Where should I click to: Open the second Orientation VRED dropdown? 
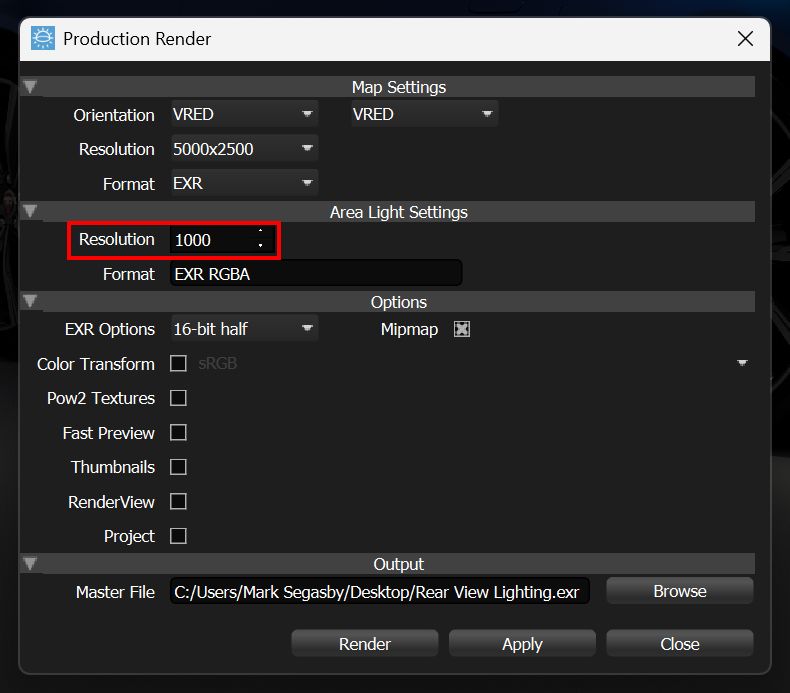point(424,114)
